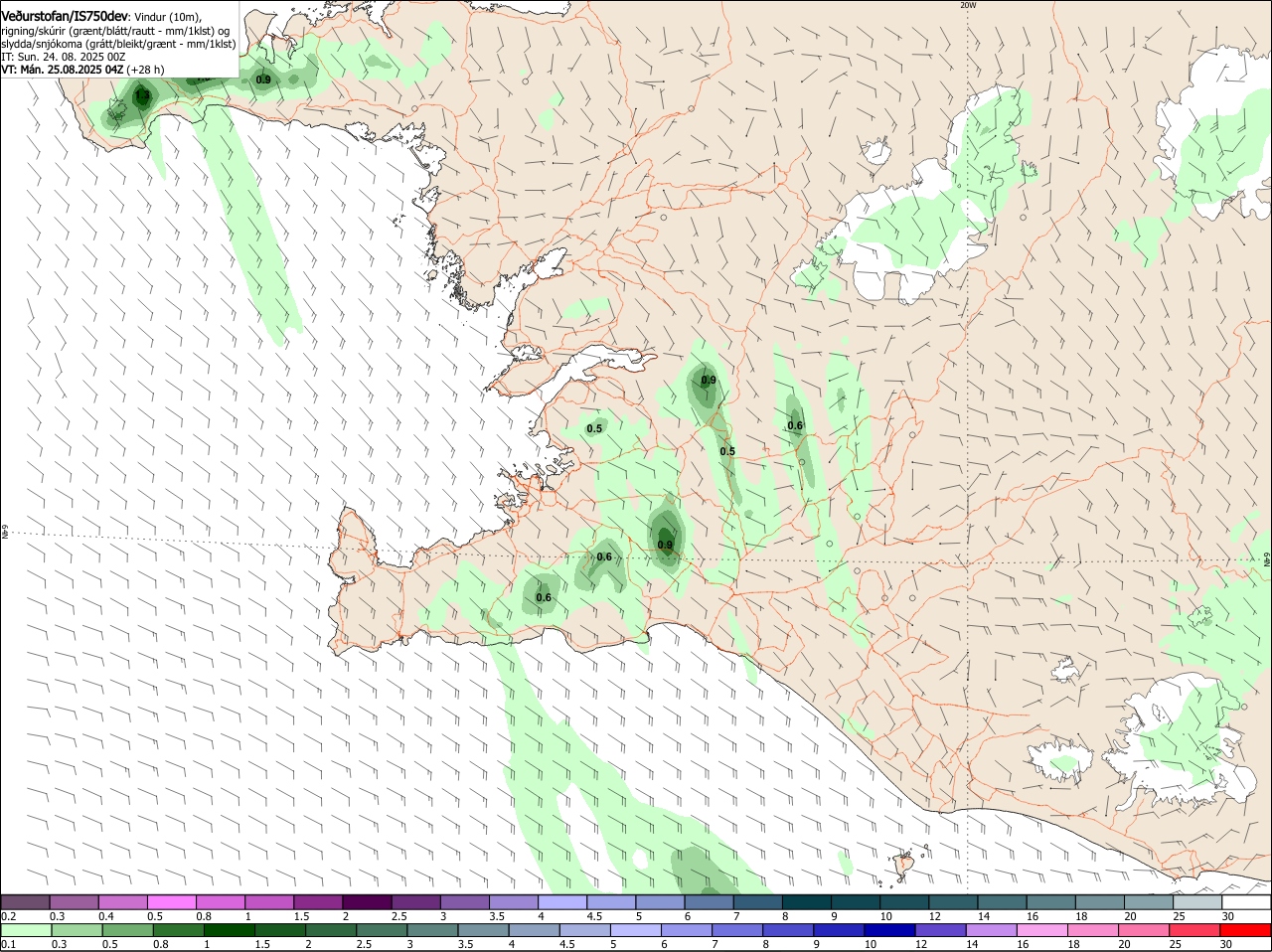Select dark blue 10–12 rain swatch

[887, 930]
